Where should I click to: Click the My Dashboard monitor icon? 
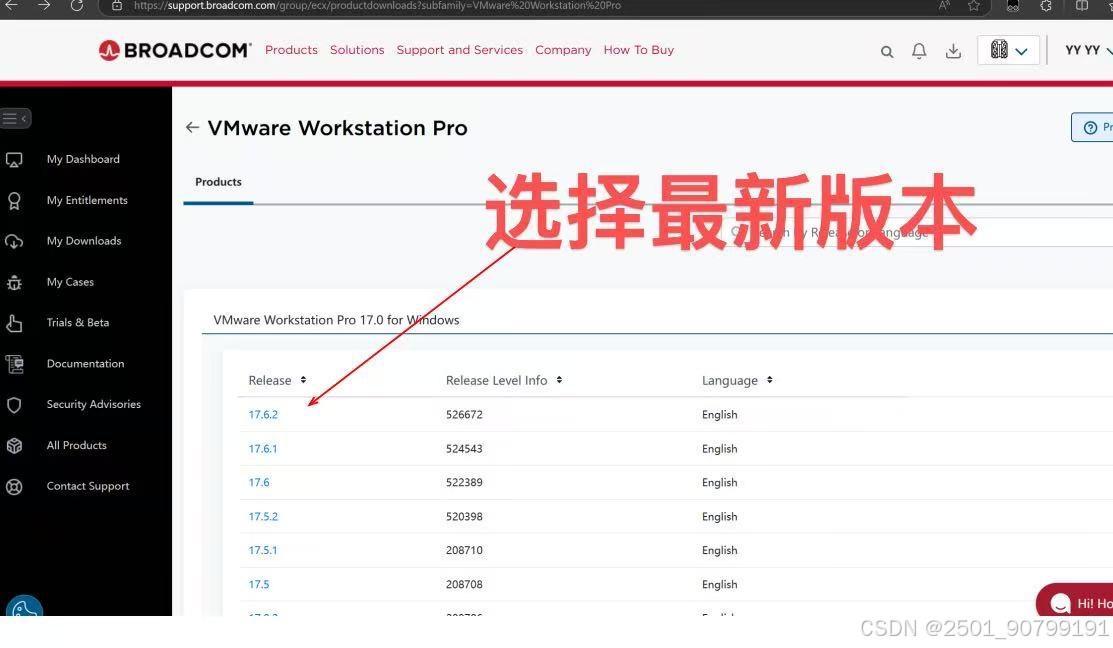click(14, 160)
